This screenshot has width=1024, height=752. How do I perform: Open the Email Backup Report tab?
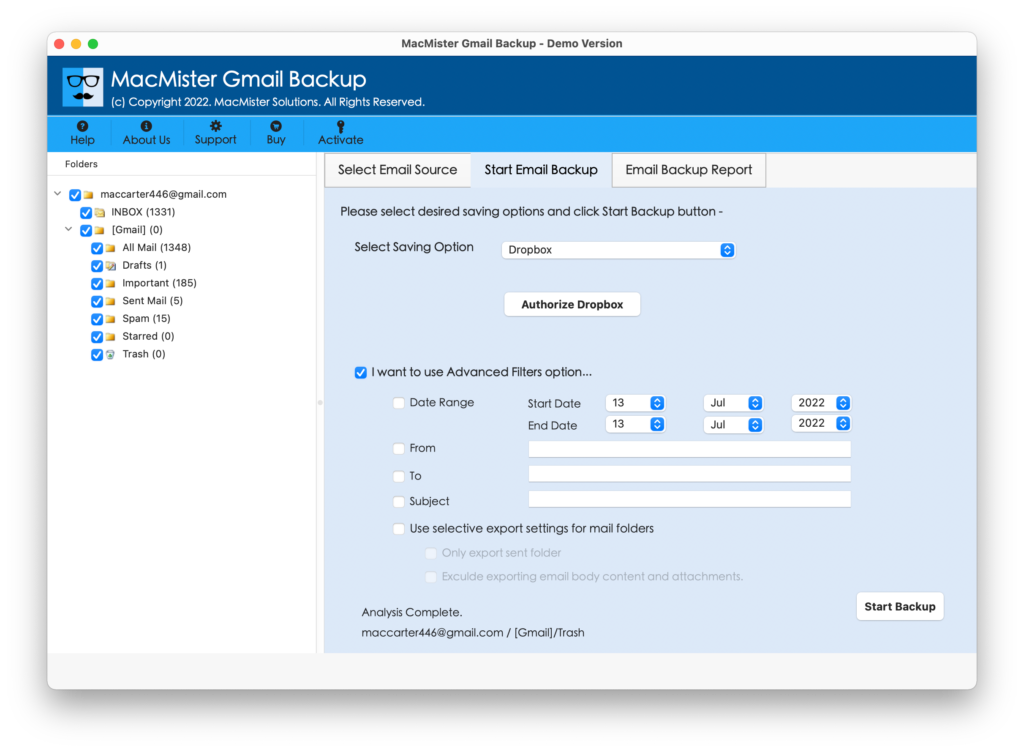click(688, 170)
